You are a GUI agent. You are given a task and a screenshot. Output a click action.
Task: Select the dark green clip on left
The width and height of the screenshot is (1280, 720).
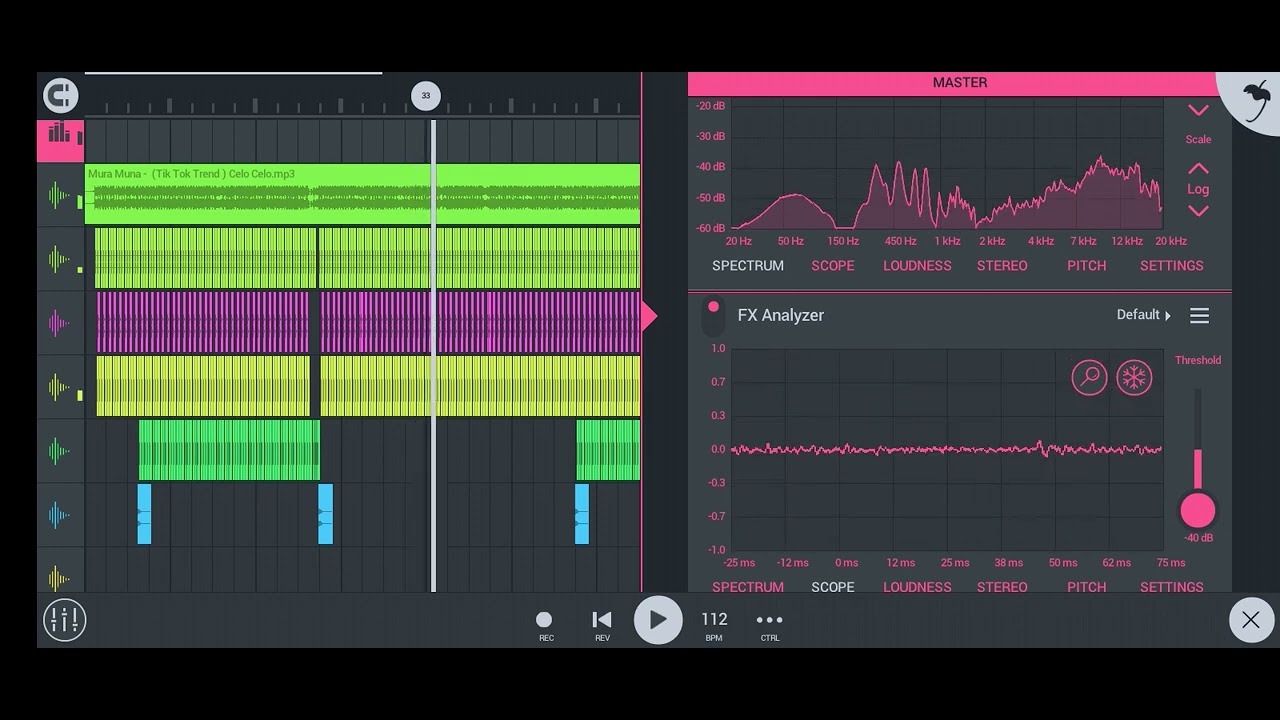[229, 450]
